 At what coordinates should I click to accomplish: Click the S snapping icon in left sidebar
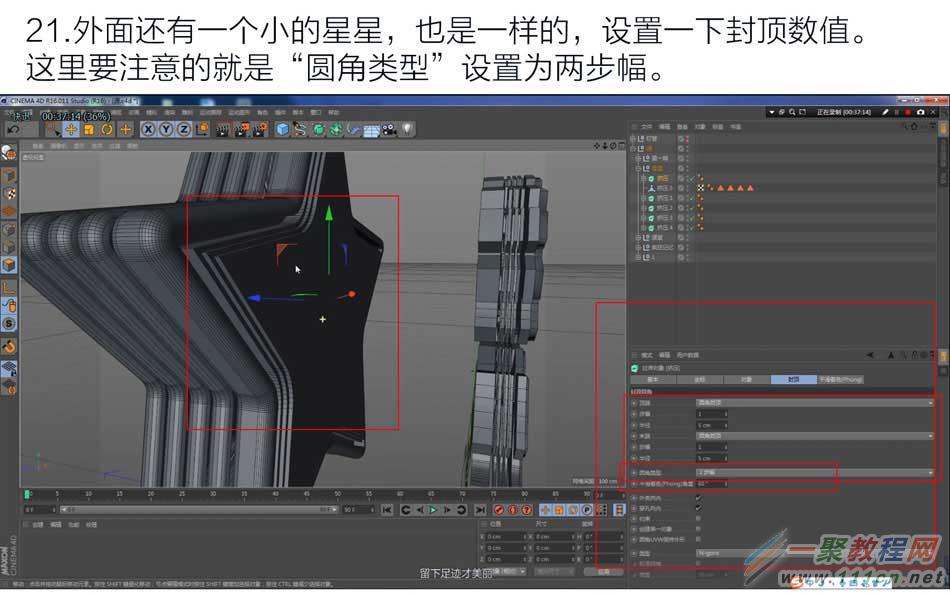8,324
